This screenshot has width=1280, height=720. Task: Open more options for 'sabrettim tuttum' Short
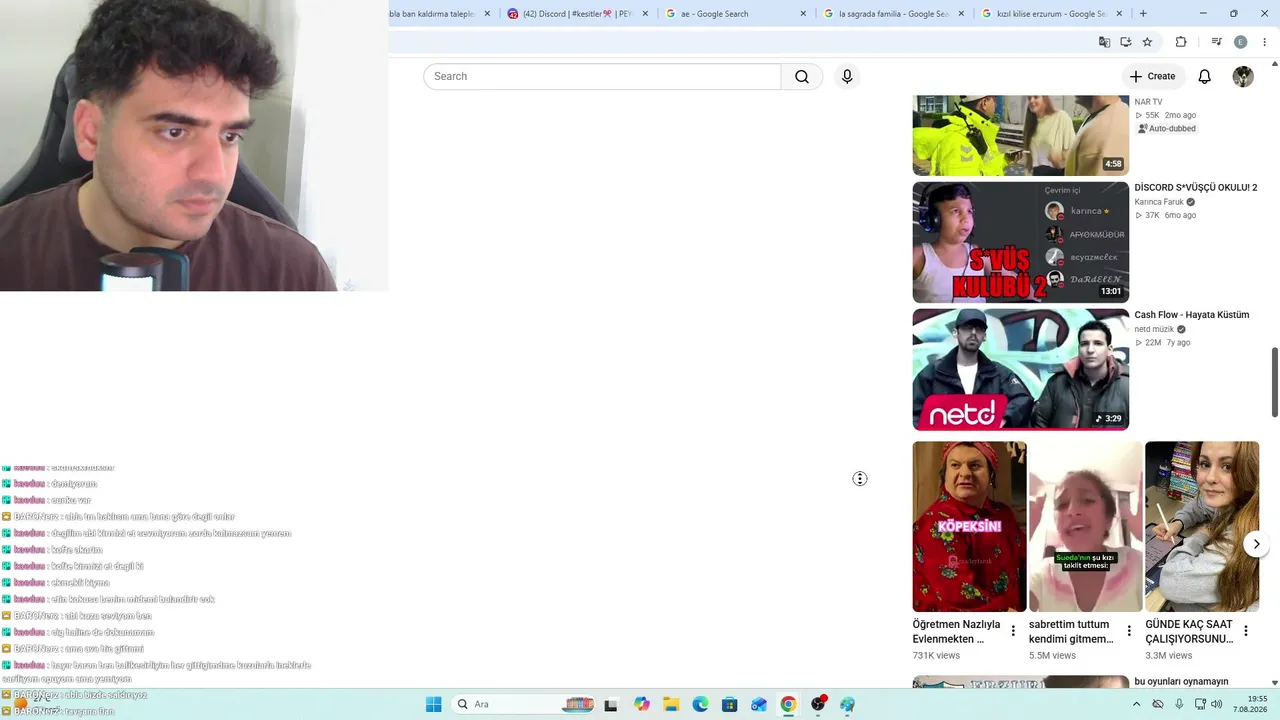pyautogui.click(x=1129, y=631)
